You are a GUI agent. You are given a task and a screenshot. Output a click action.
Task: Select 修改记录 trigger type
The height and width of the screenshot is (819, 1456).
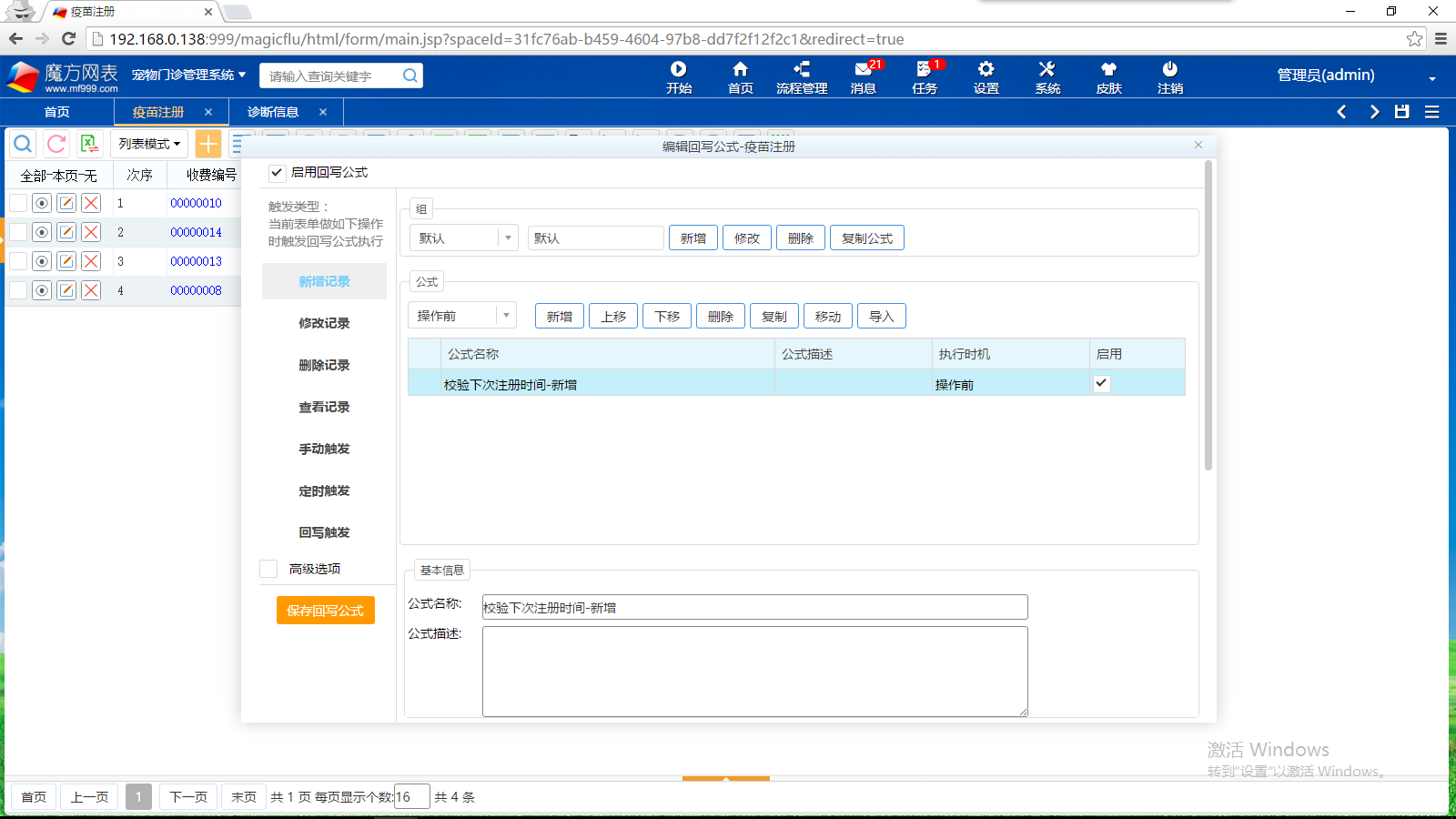tap(324, 323)
